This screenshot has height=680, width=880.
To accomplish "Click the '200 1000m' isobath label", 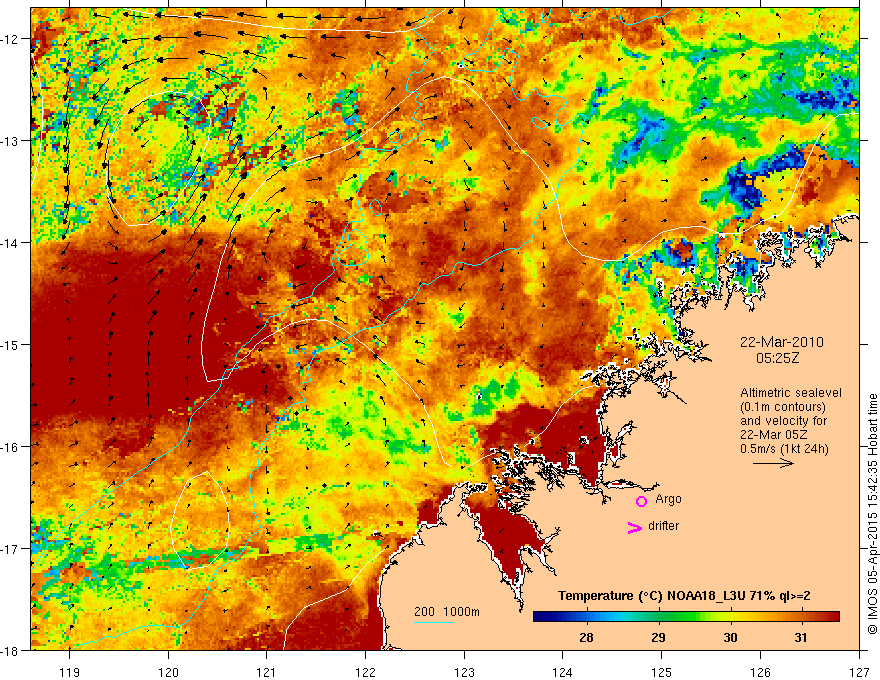I will click(447, 612).
